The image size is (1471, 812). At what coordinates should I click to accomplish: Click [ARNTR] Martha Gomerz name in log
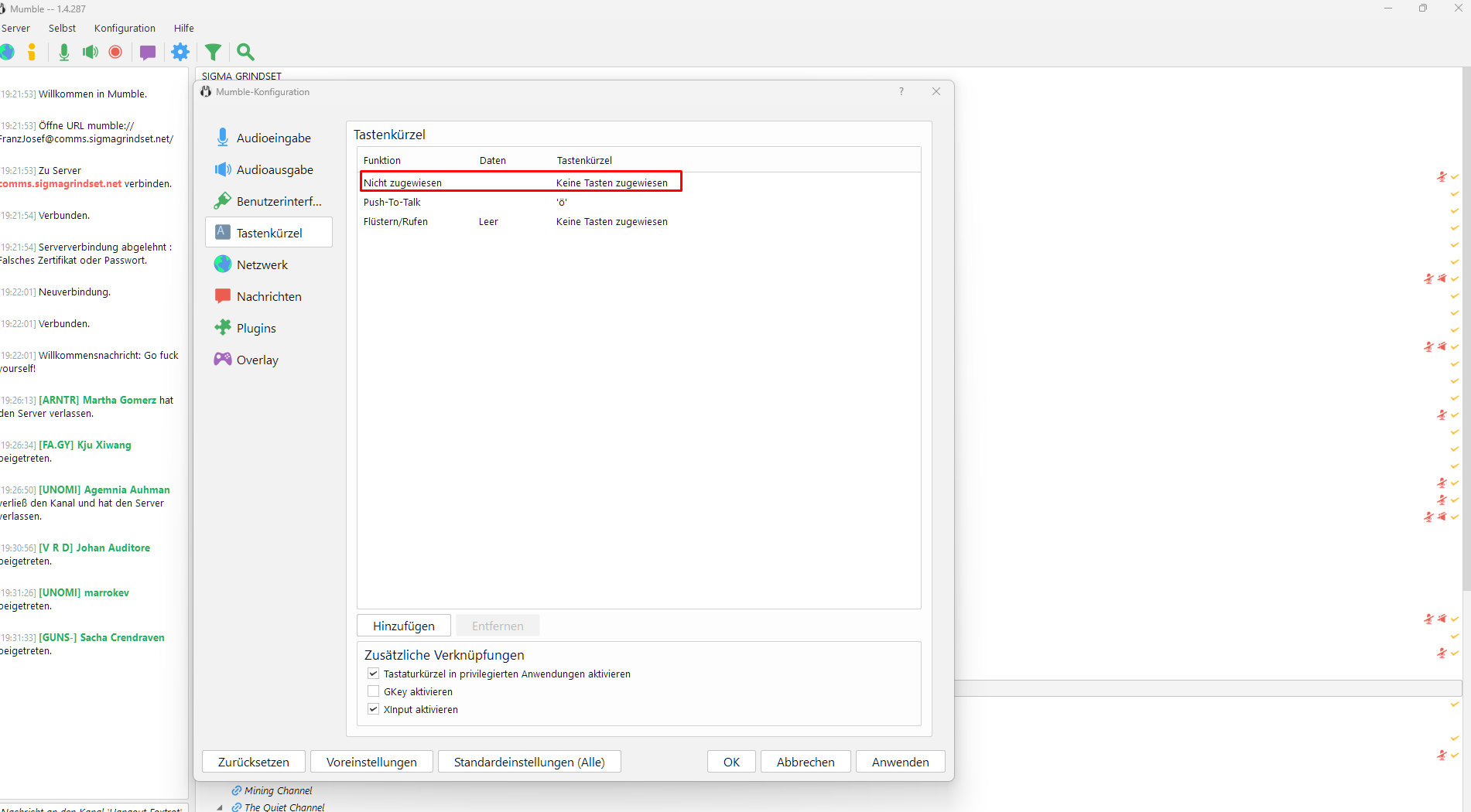point(97,400)
